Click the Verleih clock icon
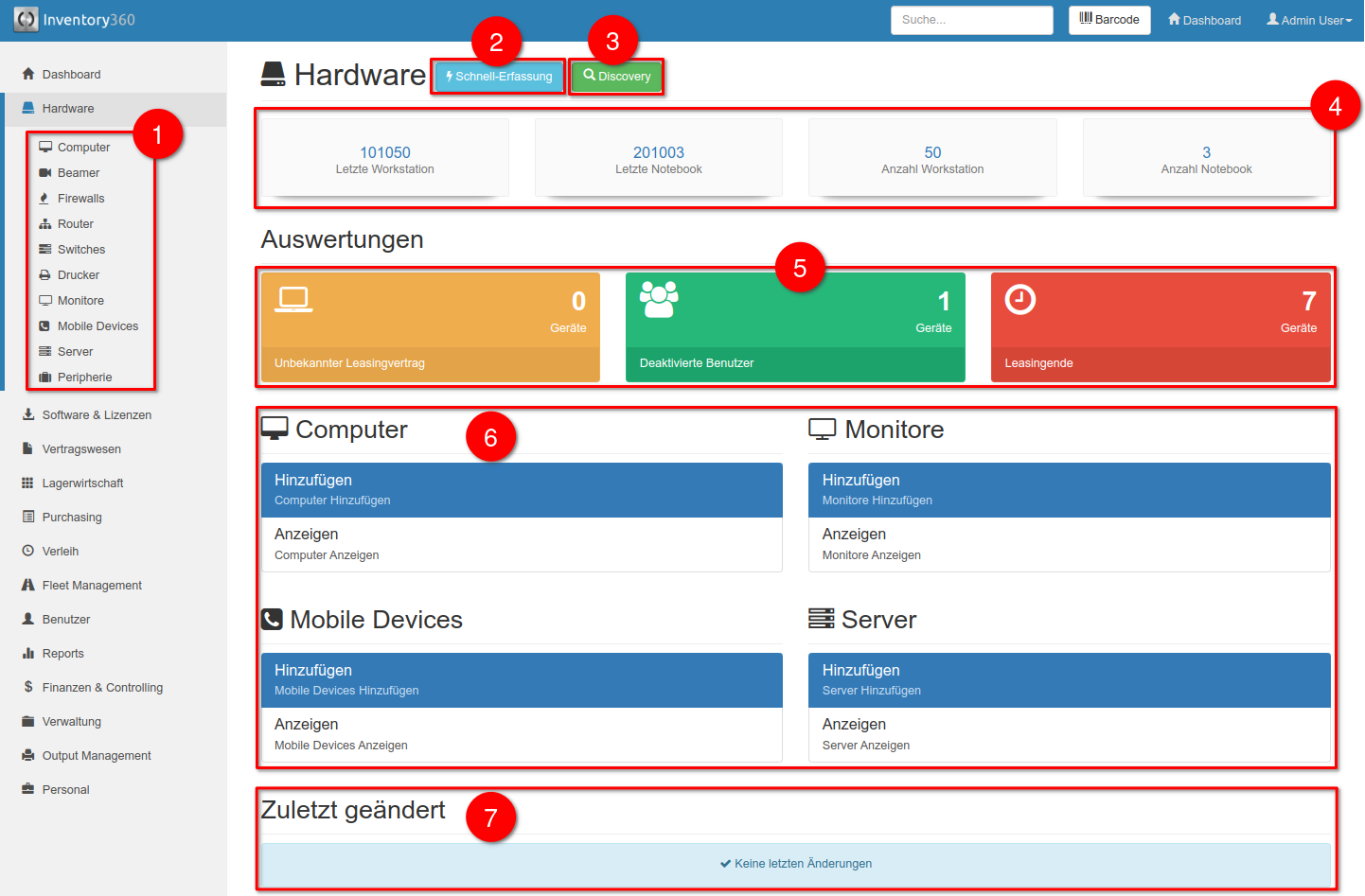 [28, 551]
